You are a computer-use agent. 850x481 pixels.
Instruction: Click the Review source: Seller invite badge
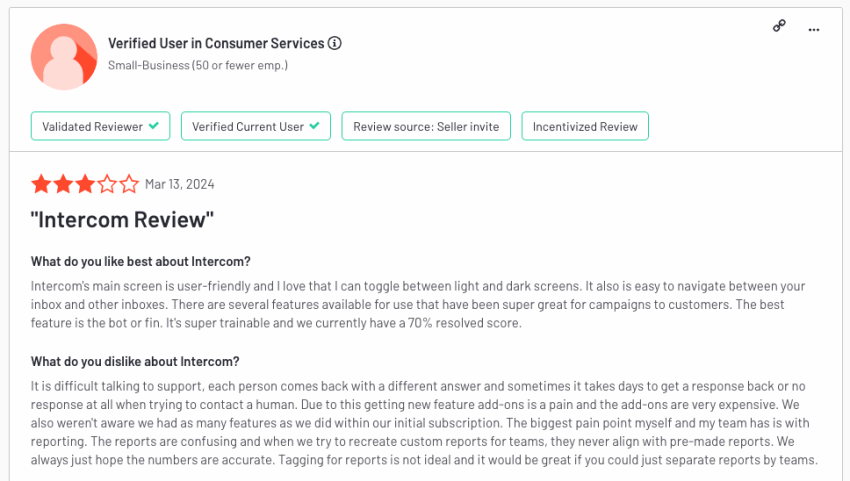click(x=426, y=126)
